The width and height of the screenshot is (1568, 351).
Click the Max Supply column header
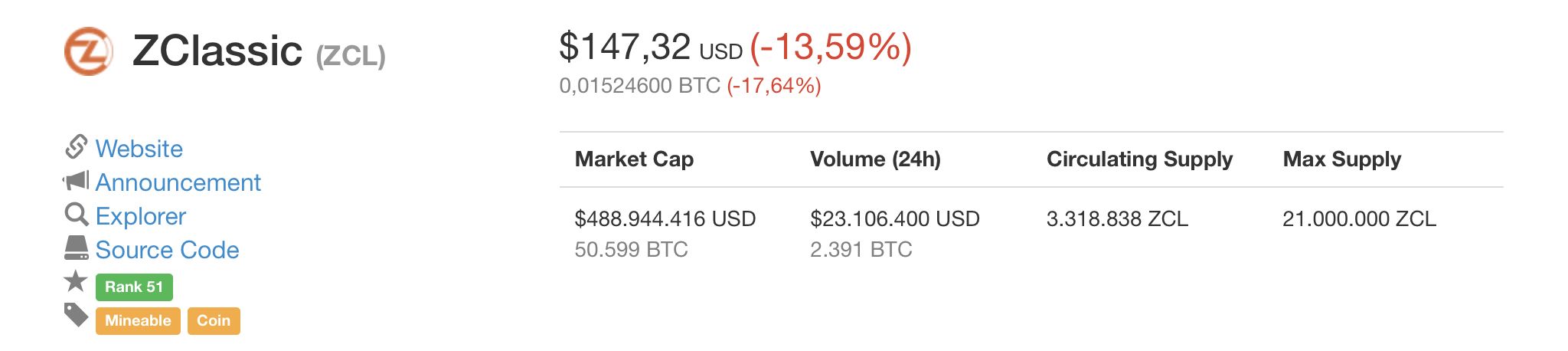tap(1342, 159)
